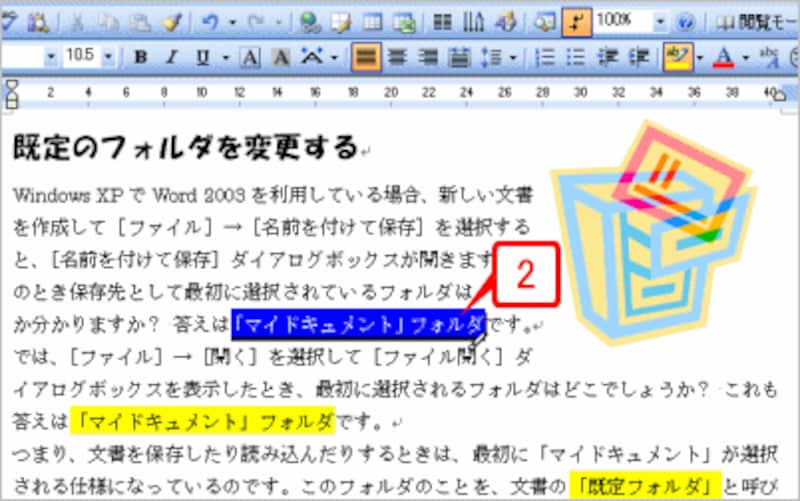Right-align the paragraph
Screen dimensions: 800x501
click(428, 57)
